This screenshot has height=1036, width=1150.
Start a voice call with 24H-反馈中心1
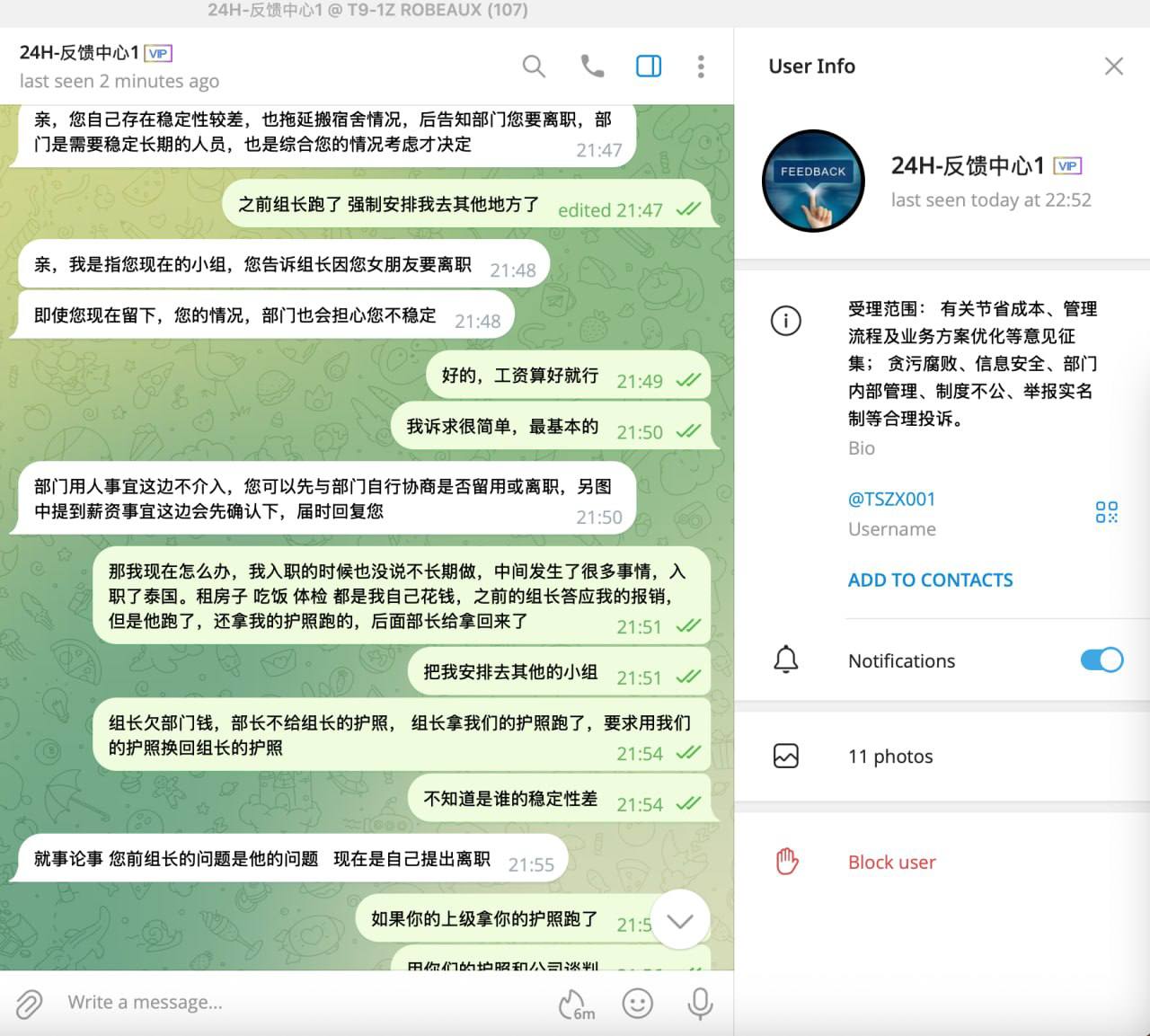[592, 66]
